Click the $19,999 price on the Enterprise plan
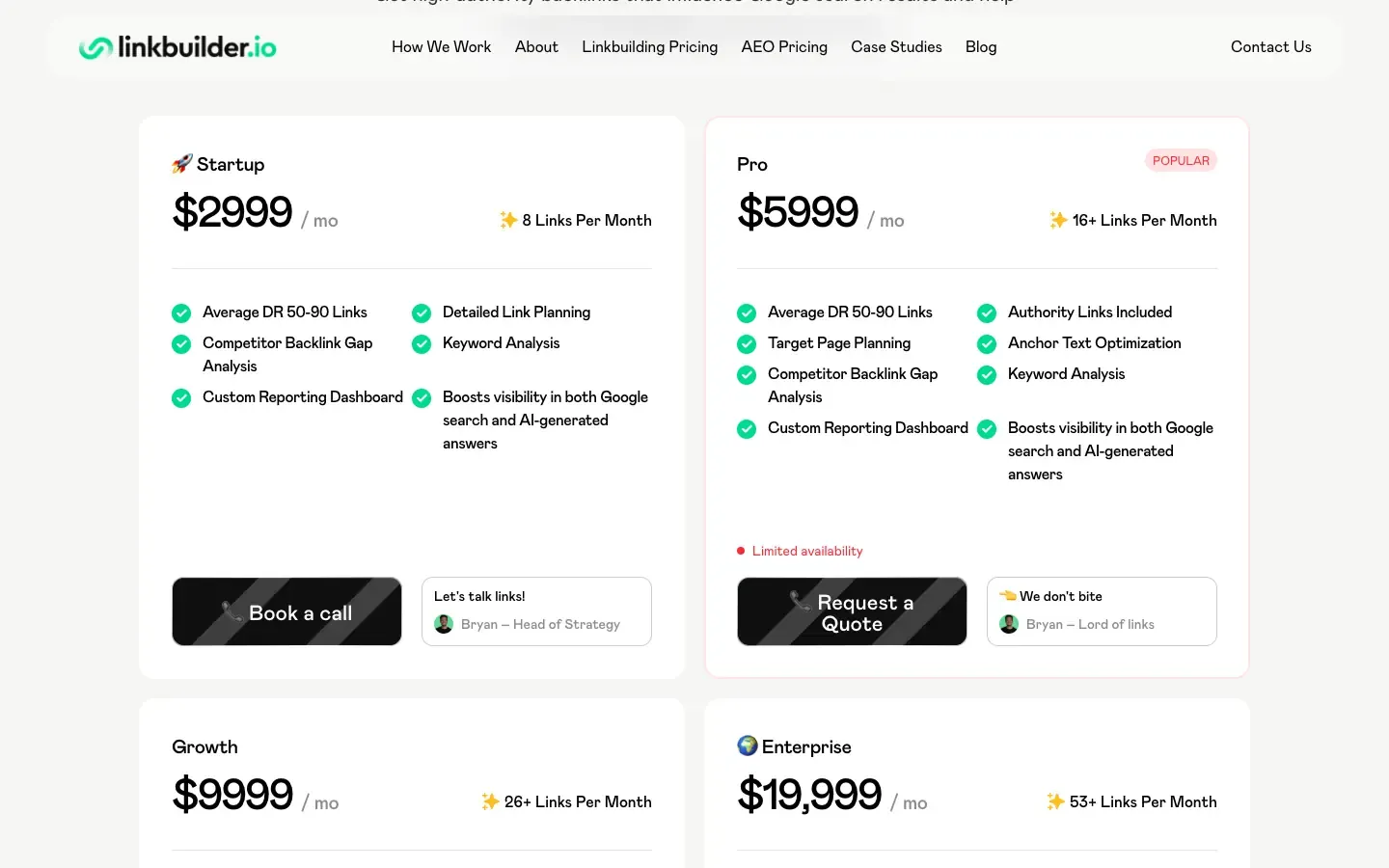Image resolution: width=1389 pixels, height=868 pixels. point(809,795)
